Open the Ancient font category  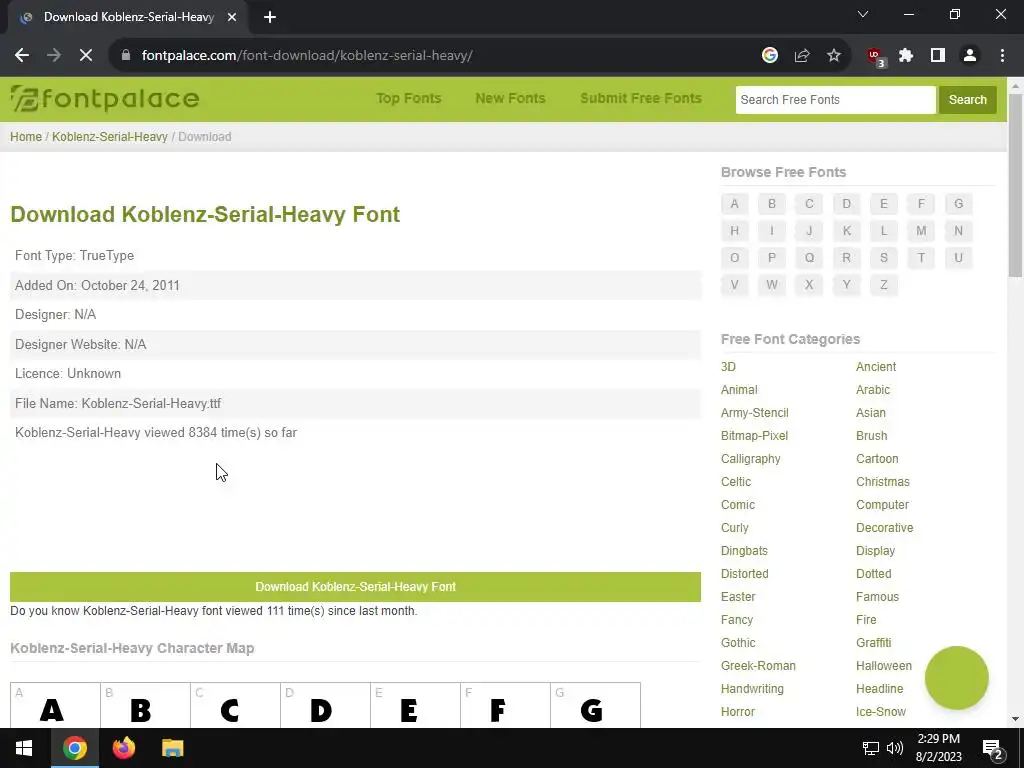[x=876, y=366]
